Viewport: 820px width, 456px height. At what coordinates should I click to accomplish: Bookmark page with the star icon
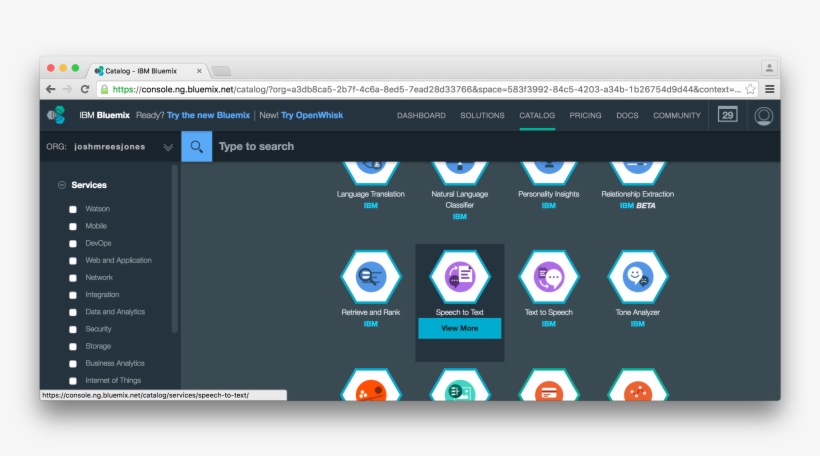point(750,89)
